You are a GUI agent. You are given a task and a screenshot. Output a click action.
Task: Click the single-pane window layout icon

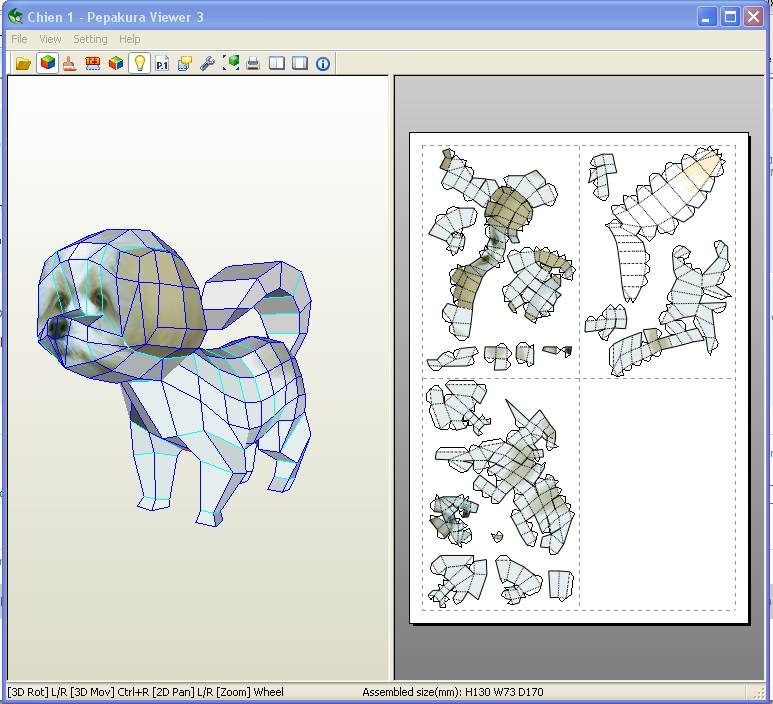[x=299, y=63]
